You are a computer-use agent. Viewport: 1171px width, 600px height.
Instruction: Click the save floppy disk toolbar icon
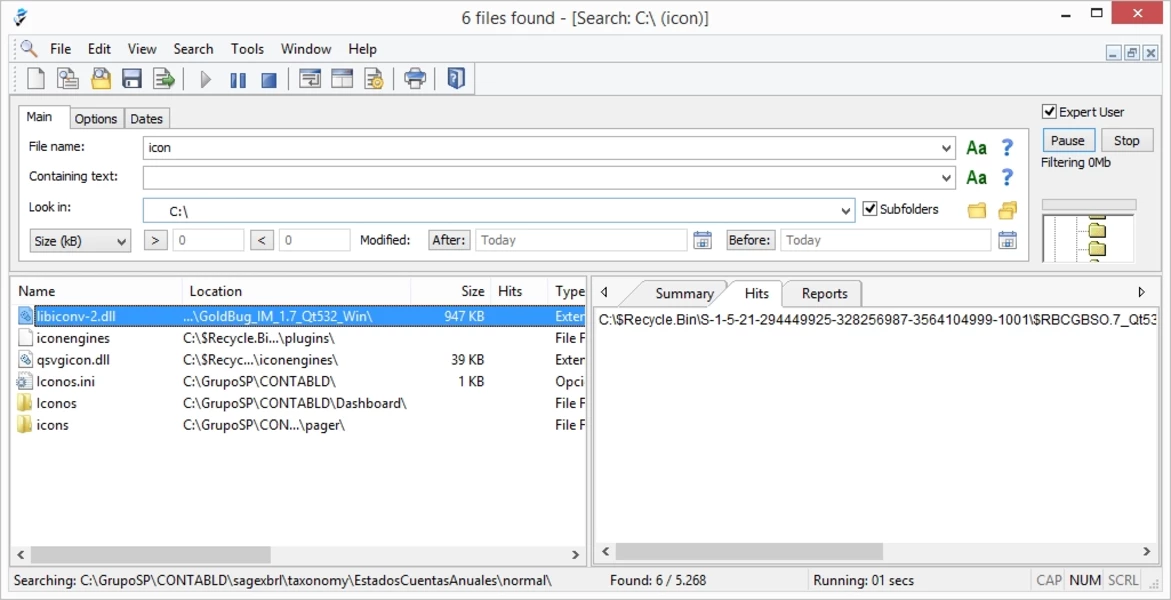coord(131,79)
